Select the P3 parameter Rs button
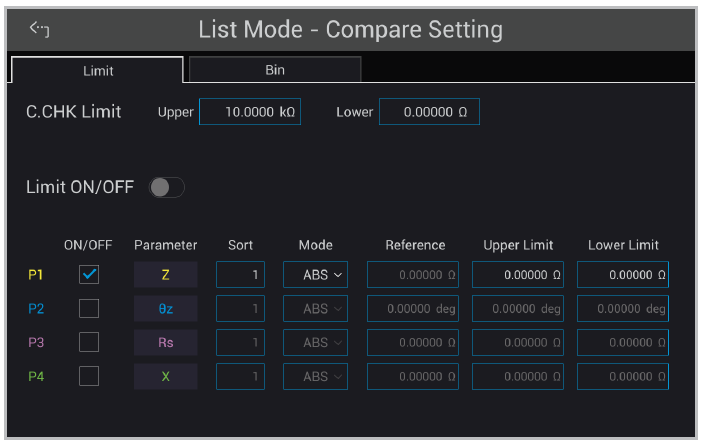This screenshot has width=703, height=447. [x=165, y=343]
